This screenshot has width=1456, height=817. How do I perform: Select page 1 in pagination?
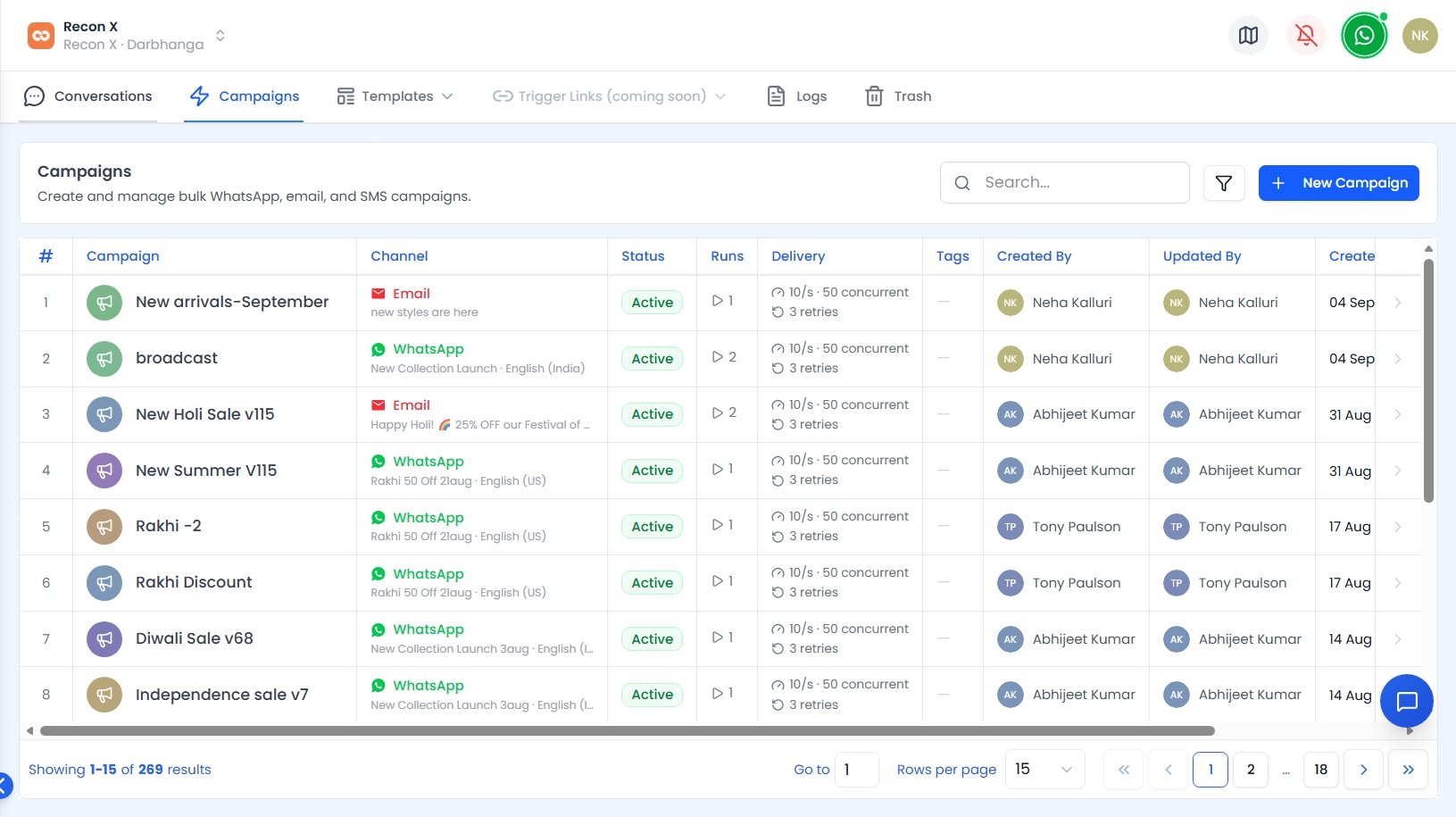[x=1211, y=770]
